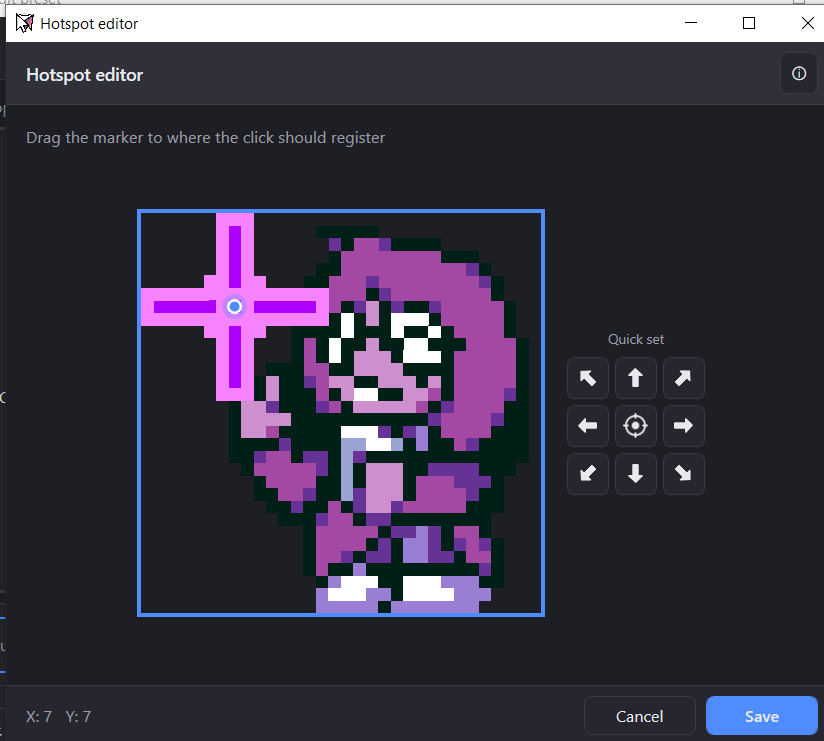The image size is (824, 741).
Task: Set hotspot to top center
Action: 635,378
